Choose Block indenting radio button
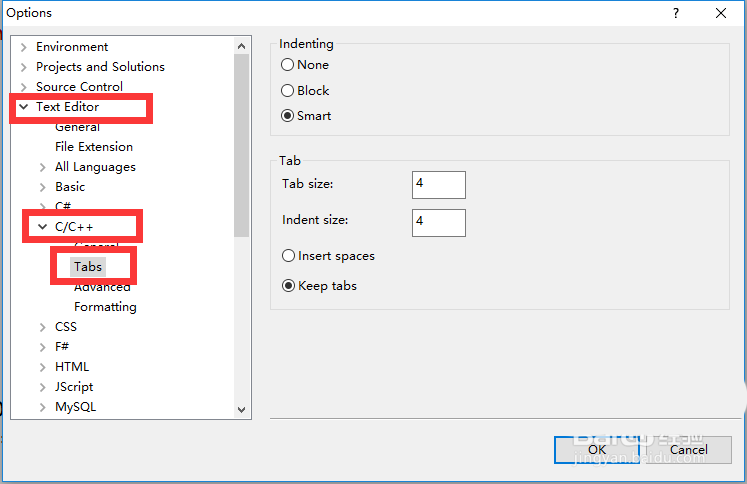Image resolution: width=747 pixels, height=484 pixels. [288, 91]
